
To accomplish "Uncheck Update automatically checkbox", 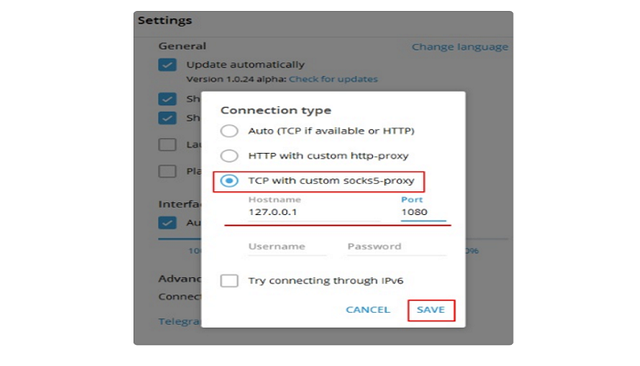I will point(167,65).
